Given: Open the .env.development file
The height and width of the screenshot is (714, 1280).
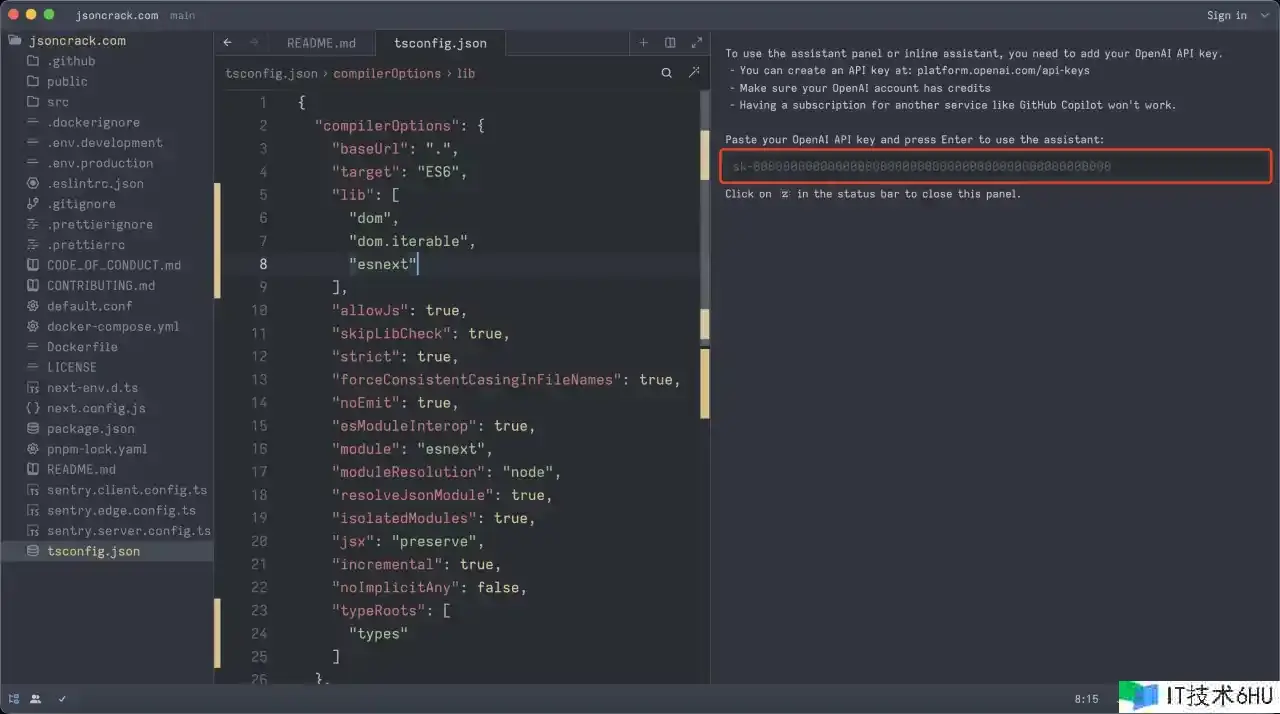Looking at the screenshot, I should tap(107, 143).
